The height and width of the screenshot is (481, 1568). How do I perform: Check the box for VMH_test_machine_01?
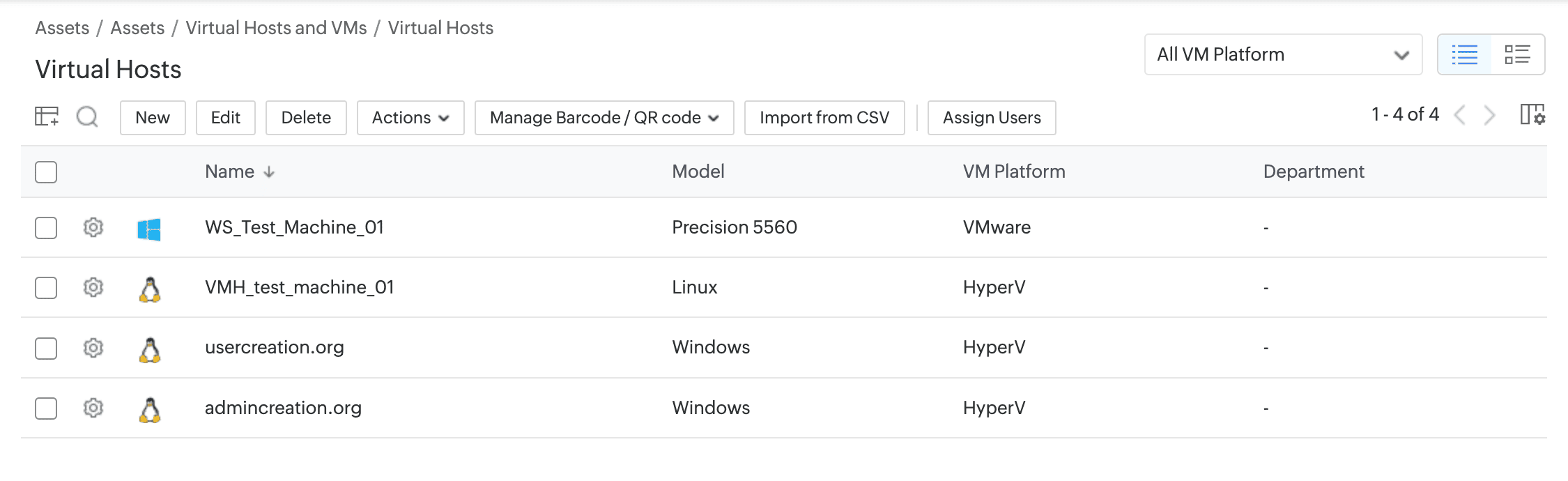(x=46, y=287)
